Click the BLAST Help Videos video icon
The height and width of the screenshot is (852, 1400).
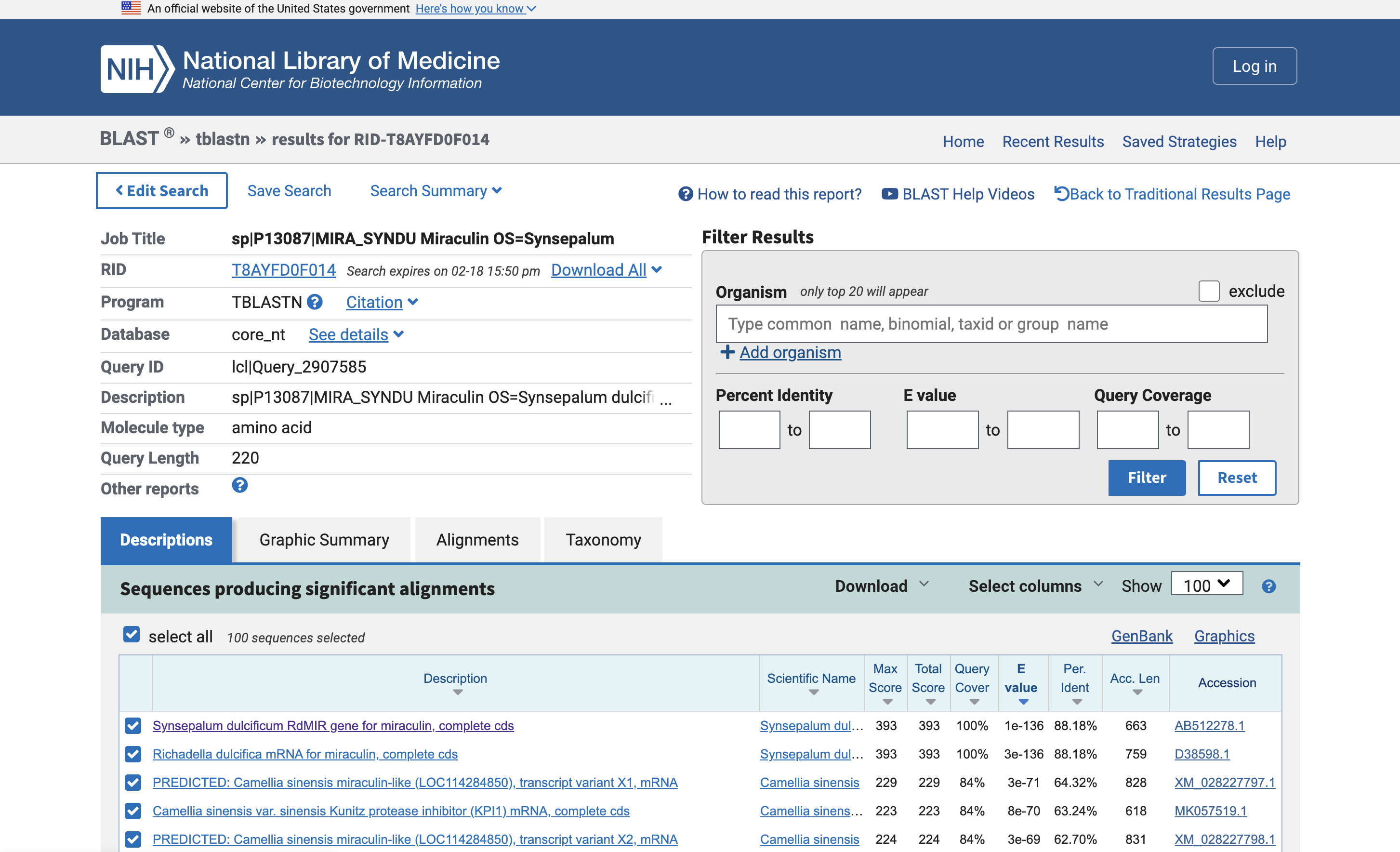tap(889, 194)
